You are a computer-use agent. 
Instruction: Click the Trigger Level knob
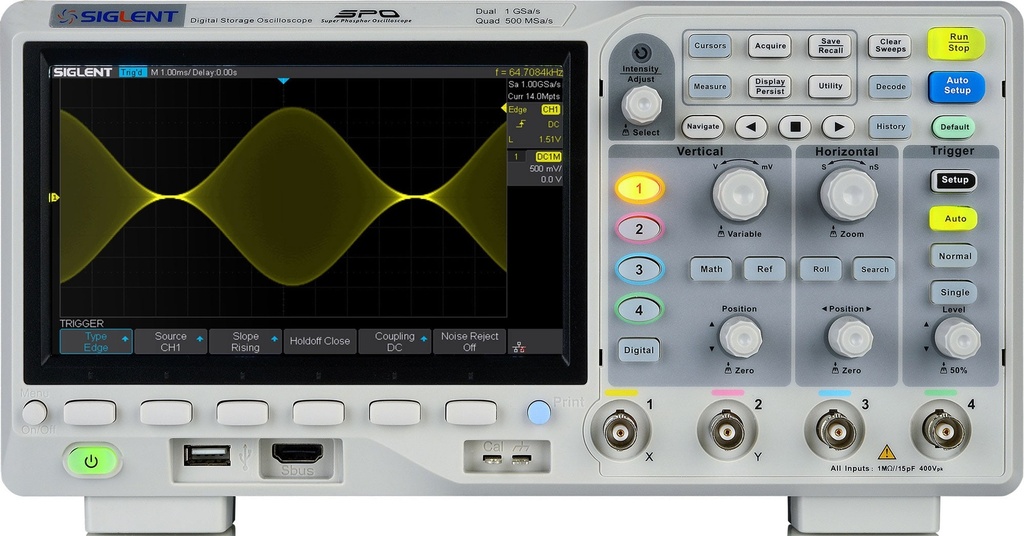(957, 339)
